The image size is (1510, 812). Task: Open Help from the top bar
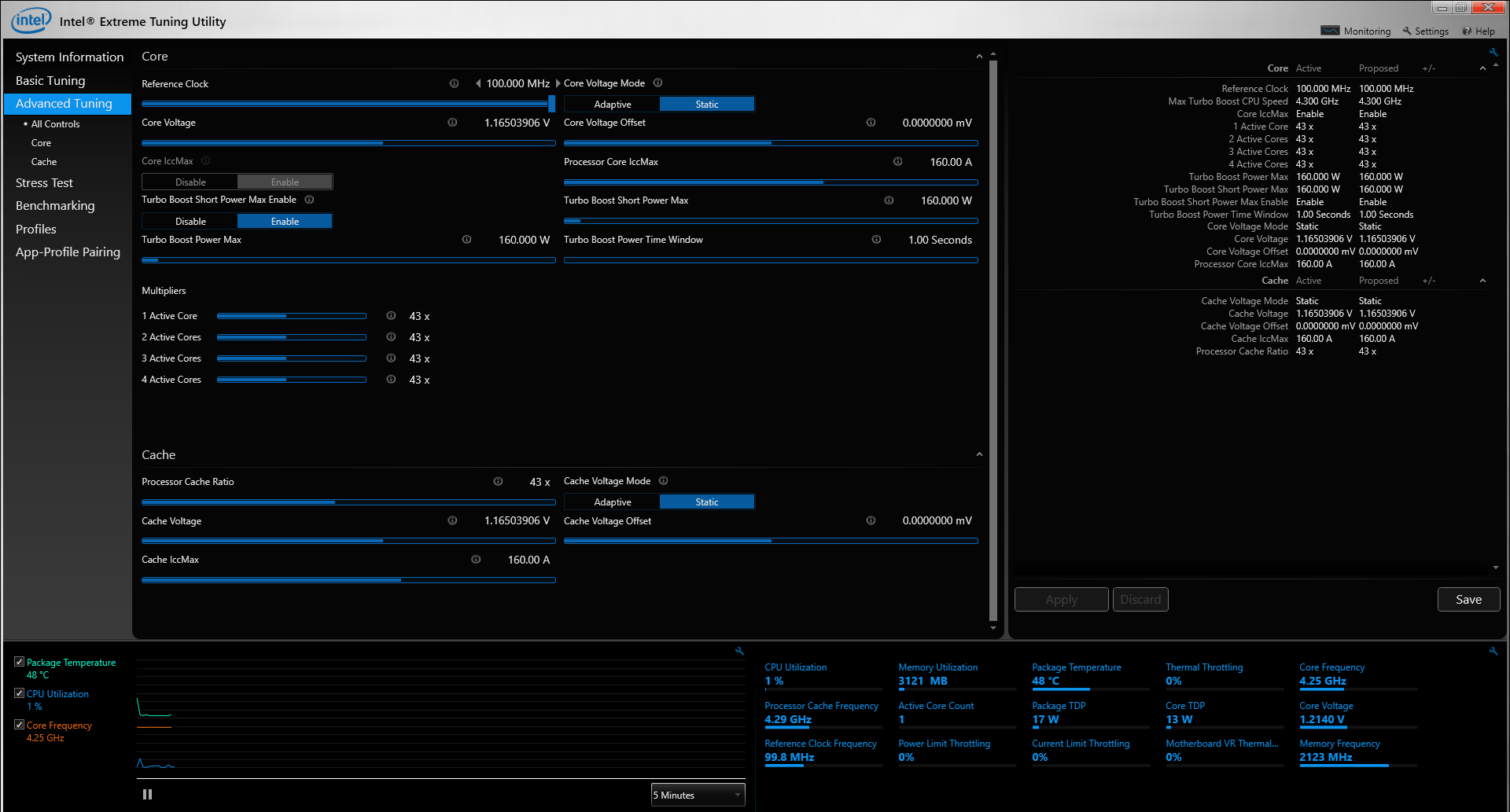tap(1479, 31)
